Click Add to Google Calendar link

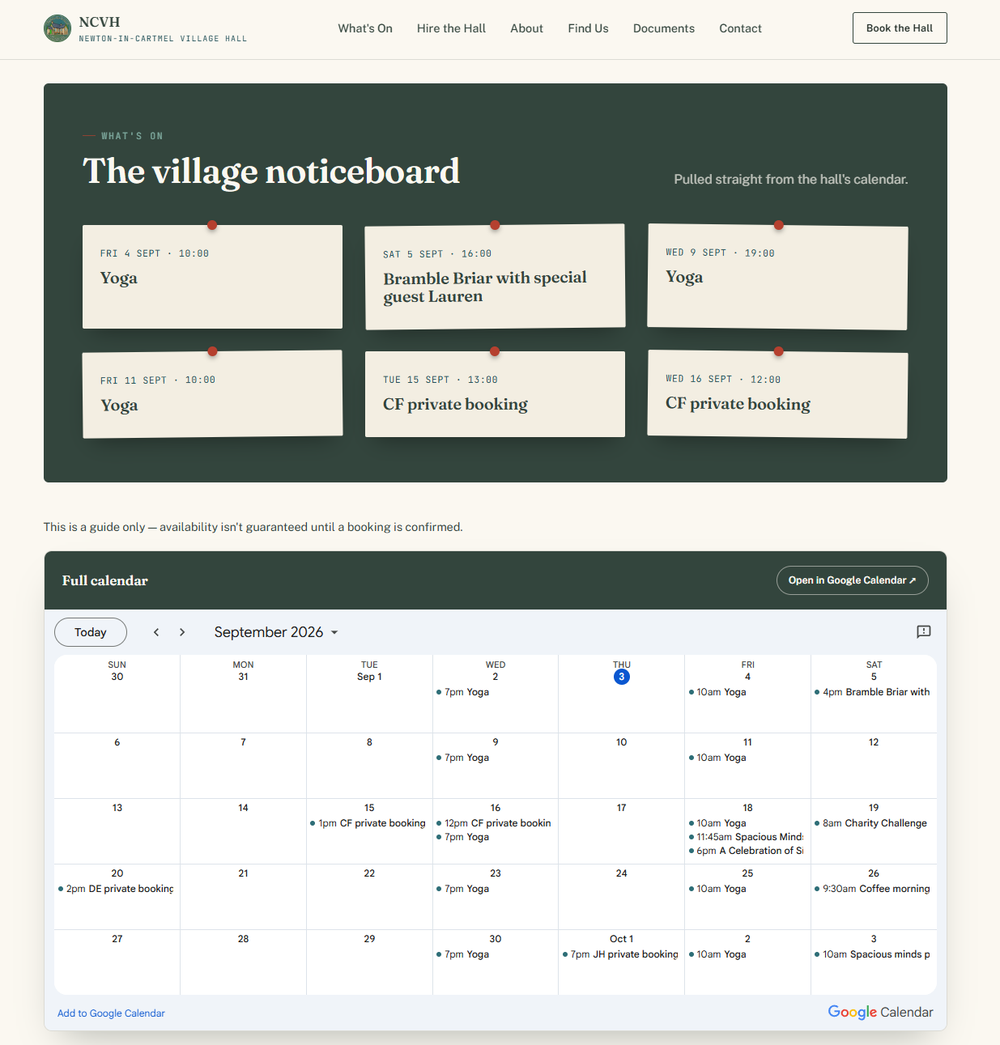(x=111, y=1013)
